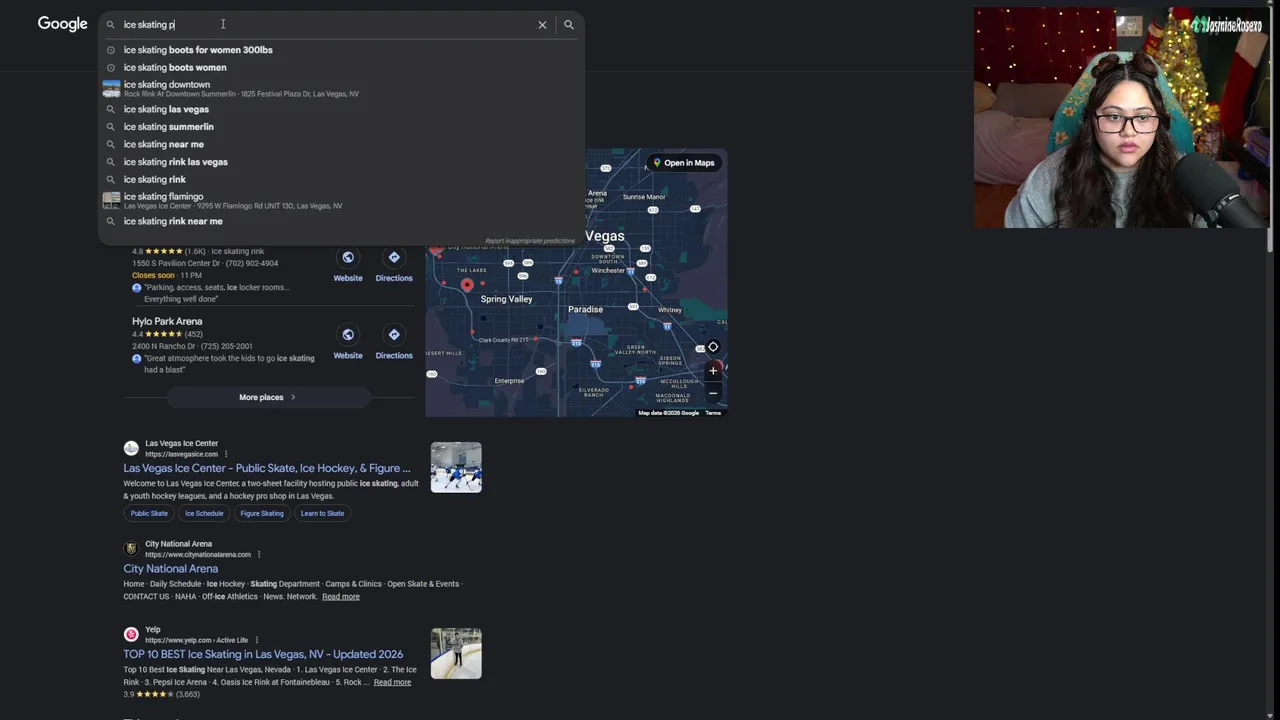Click the Las Vegas Ice Center favicon
The width and height of the screenshot is (1280, 720).
pos(131,448)
